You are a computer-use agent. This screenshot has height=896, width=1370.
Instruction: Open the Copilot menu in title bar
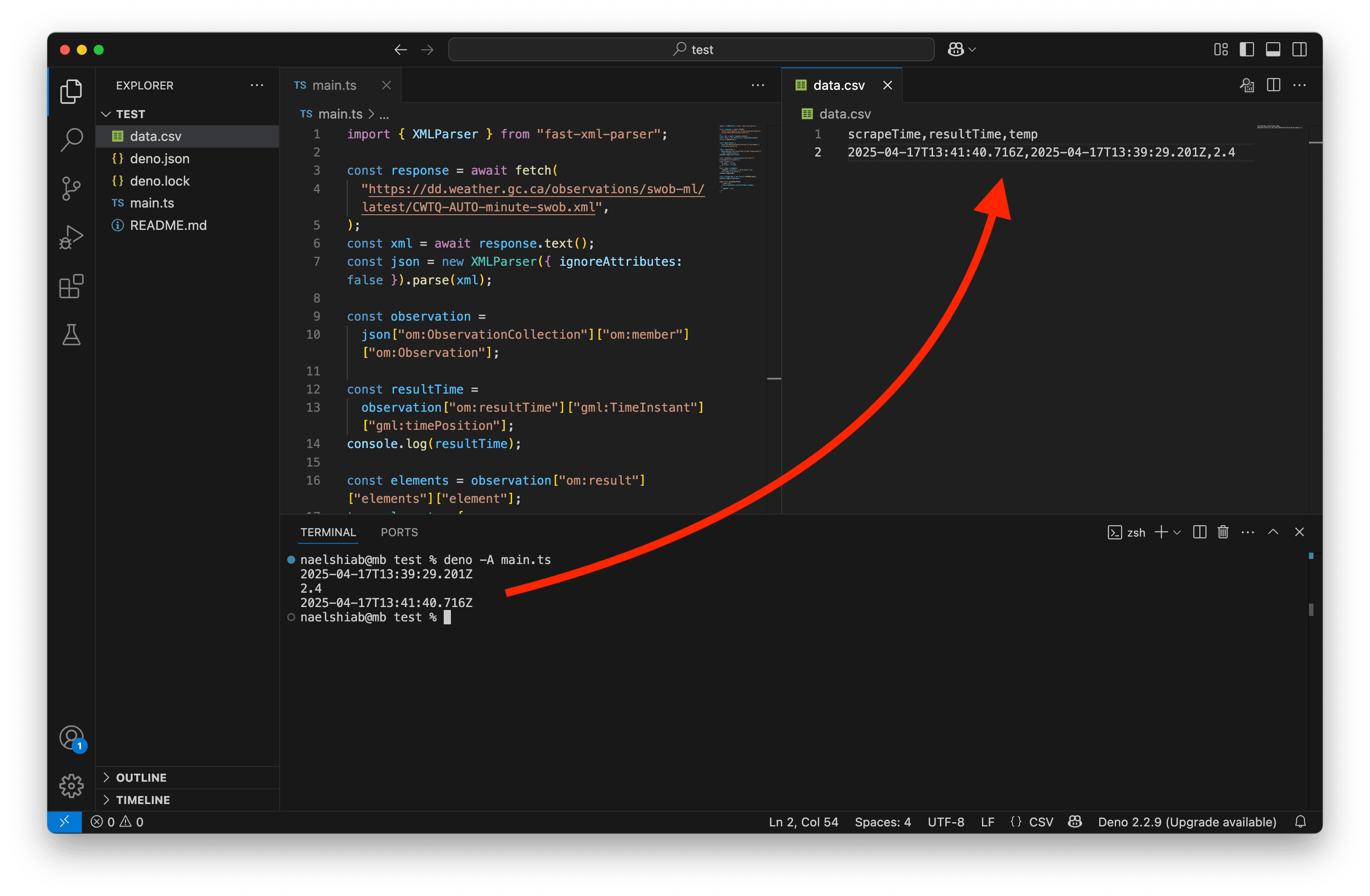(x=961, y=49)
